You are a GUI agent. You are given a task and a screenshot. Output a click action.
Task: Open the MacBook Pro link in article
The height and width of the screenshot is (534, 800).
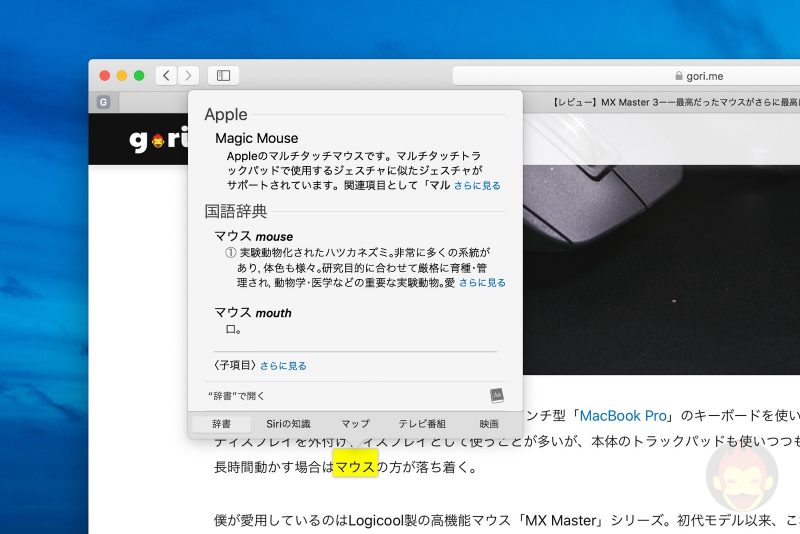(x=623, y=416)
